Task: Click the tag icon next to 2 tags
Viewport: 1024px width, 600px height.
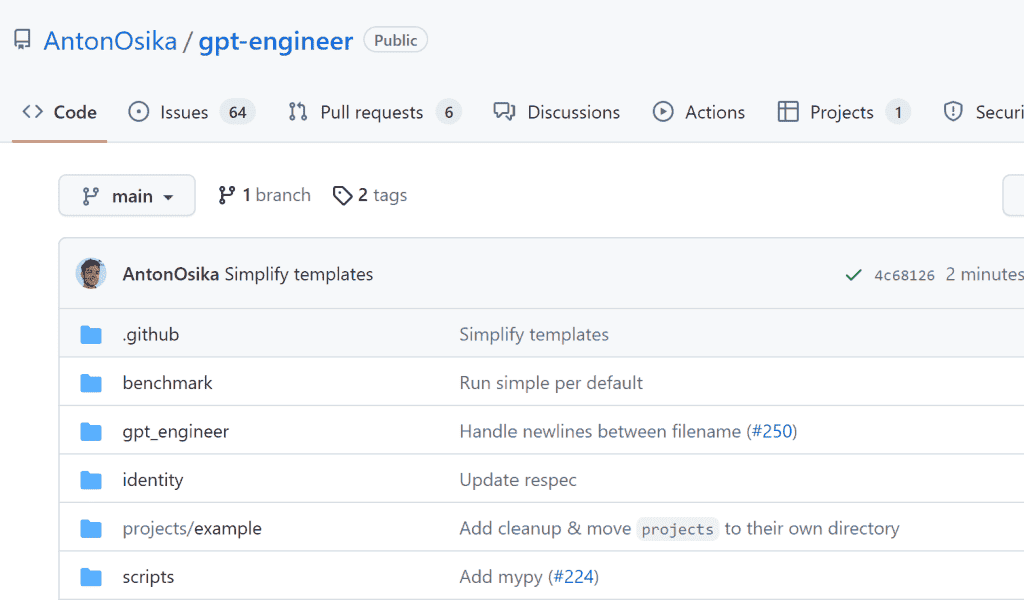Action: (x=342, y=195)
